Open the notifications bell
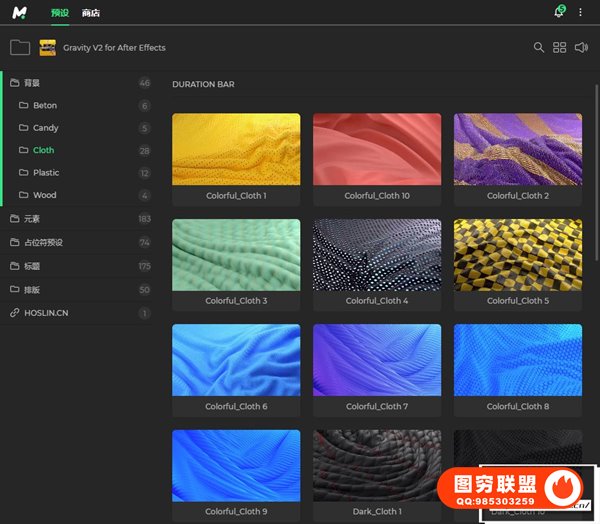 558,12
